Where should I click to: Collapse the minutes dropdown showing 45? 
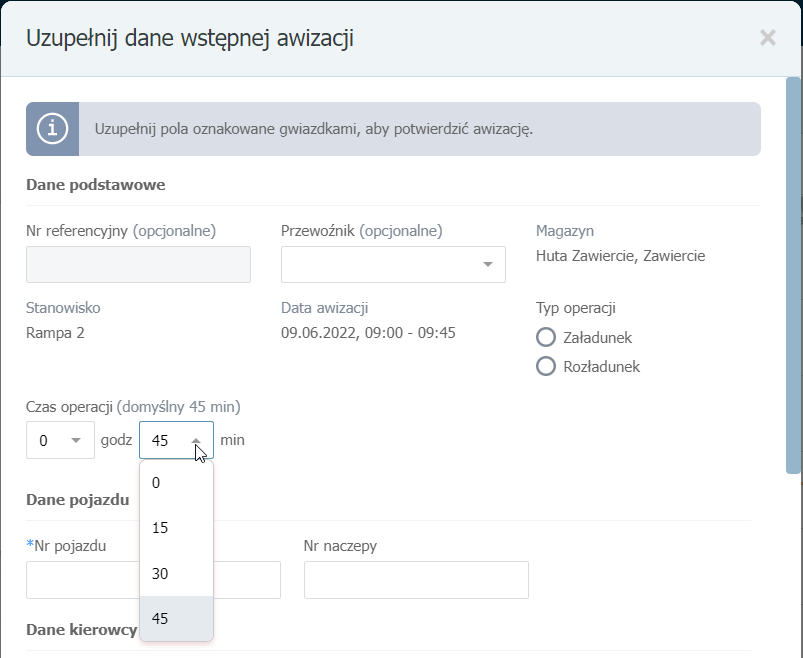click(176, 440)
